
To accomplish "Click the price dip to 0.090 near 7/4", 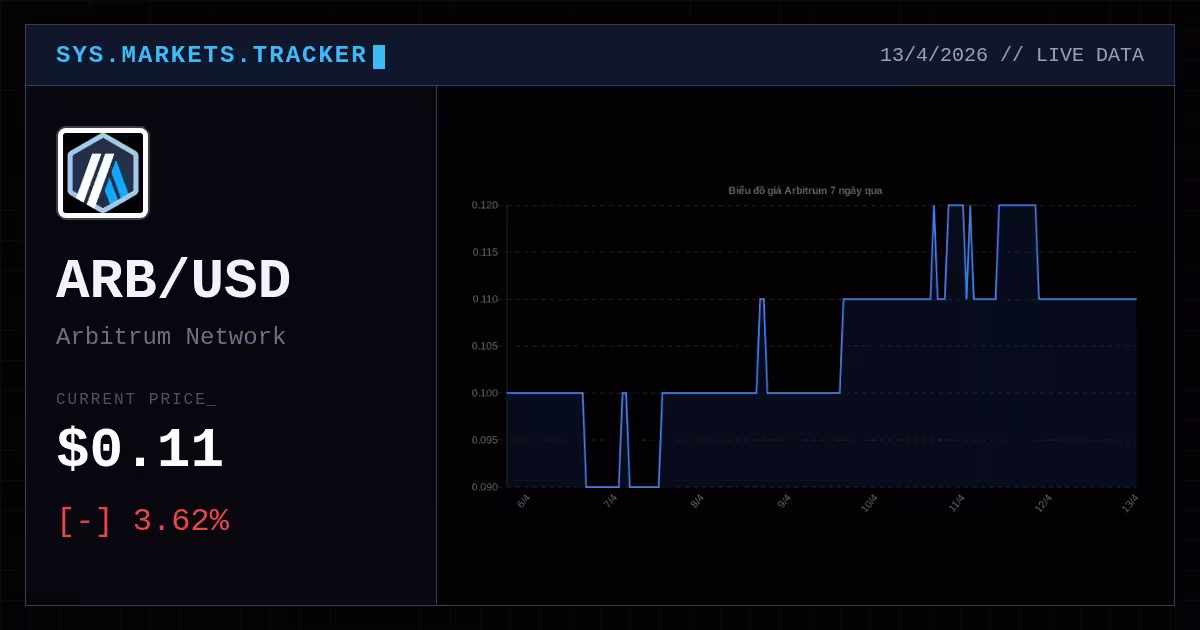I will click(x=602, y=487).
